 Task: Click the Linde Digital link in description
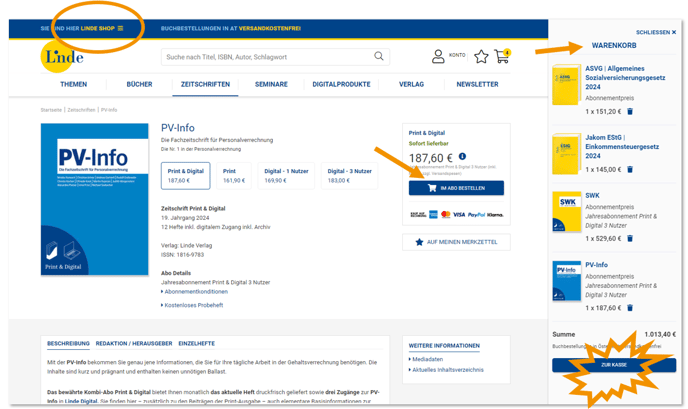pos(81,401)
